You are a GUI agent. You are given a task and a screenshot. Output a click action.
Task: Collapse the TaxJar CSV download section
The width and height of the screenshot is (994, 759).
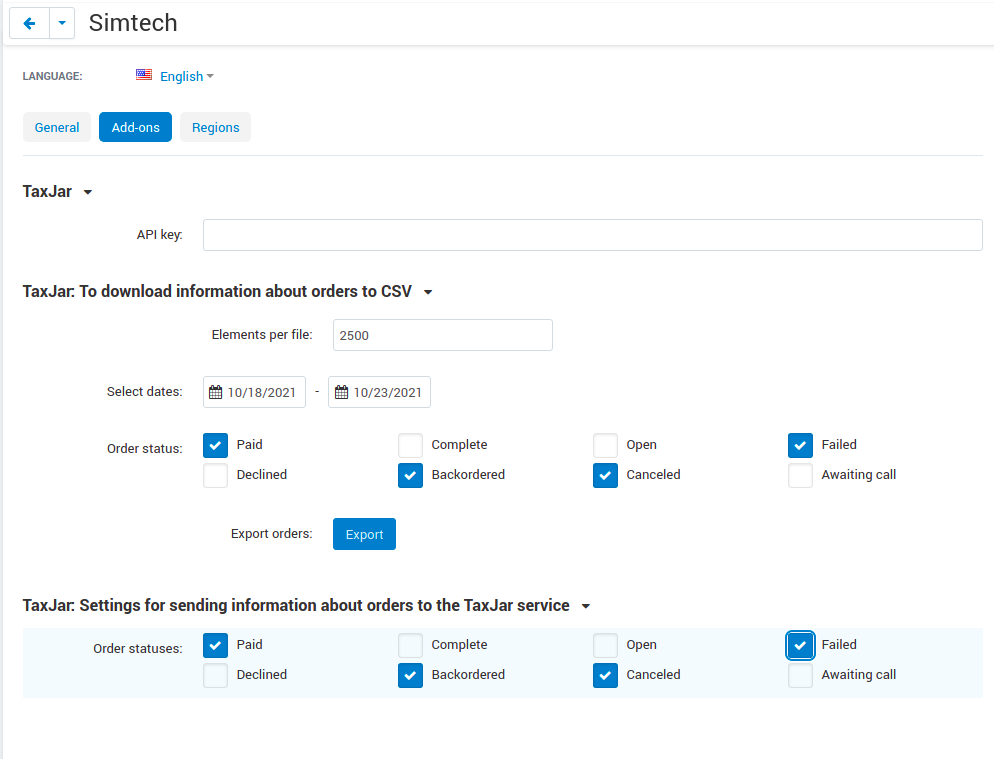click(428, 292)
